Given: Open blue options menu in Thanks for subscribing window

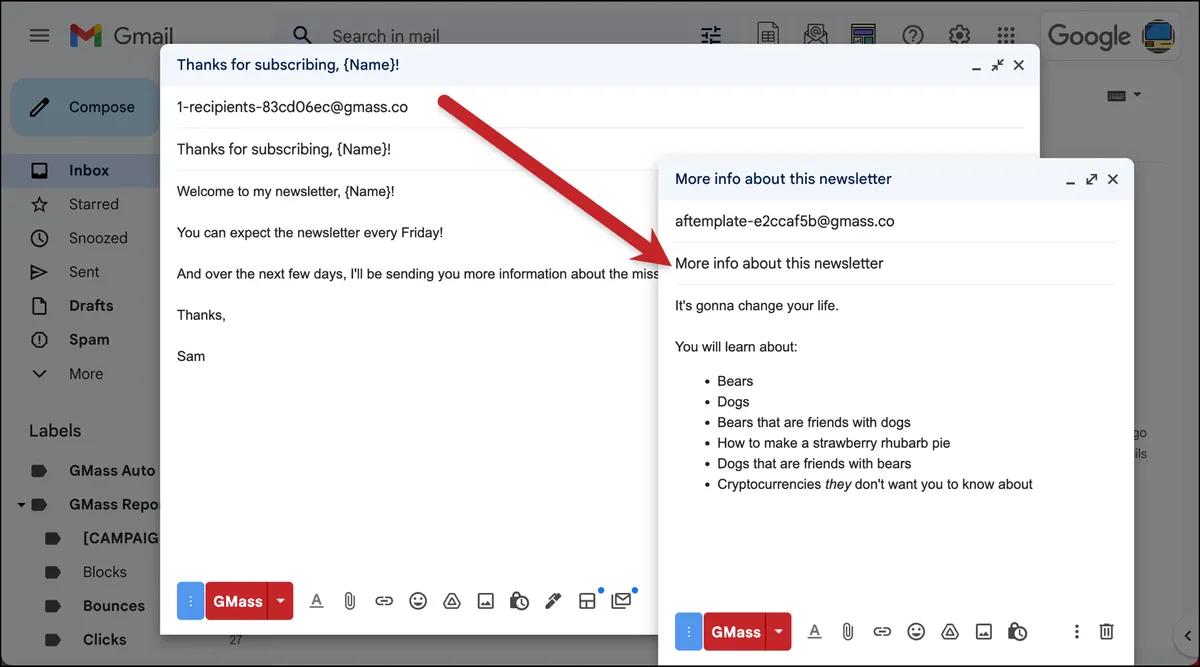Looking at the screenshot, I should coord(190,601).
